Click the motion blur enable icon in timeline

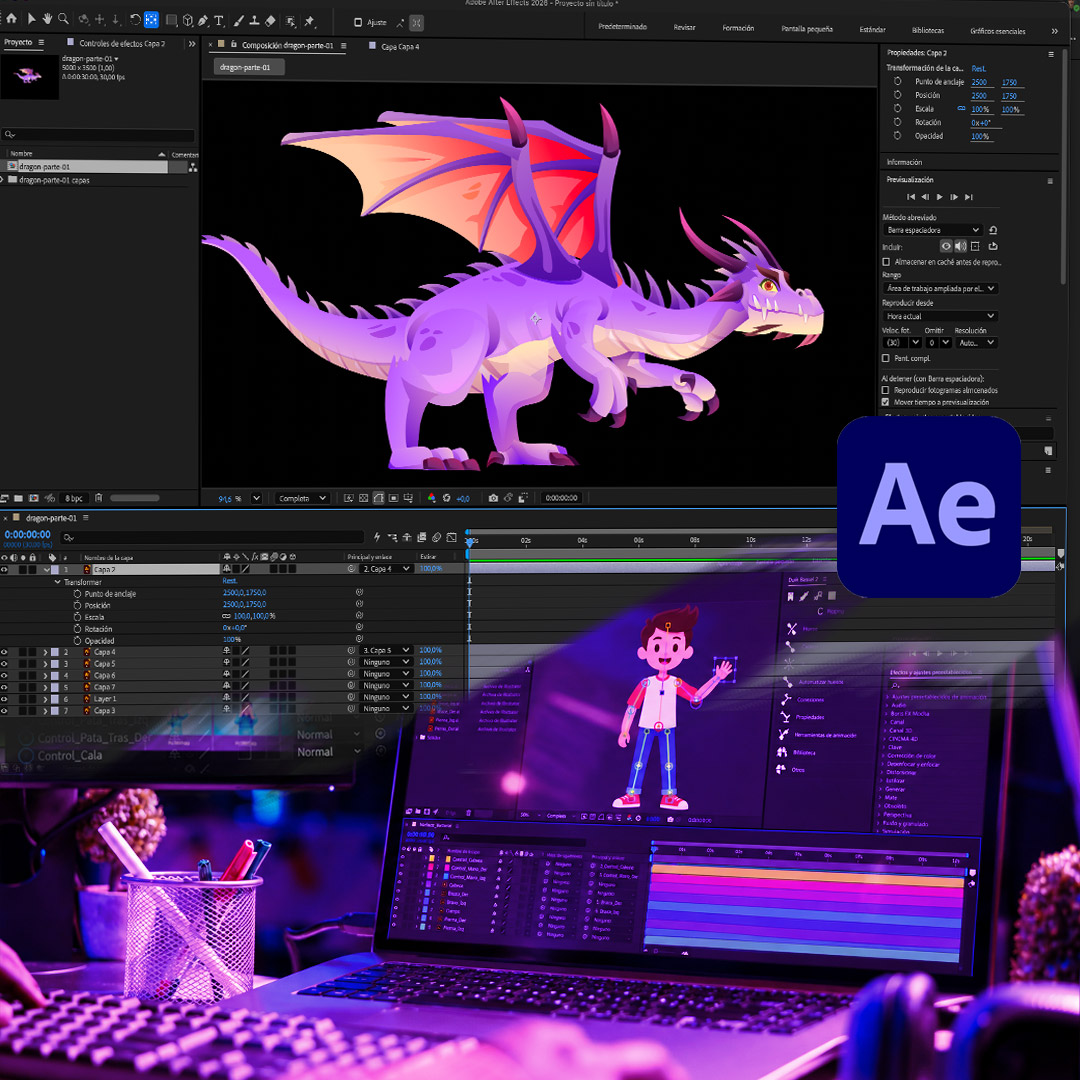tap(437, 537)
